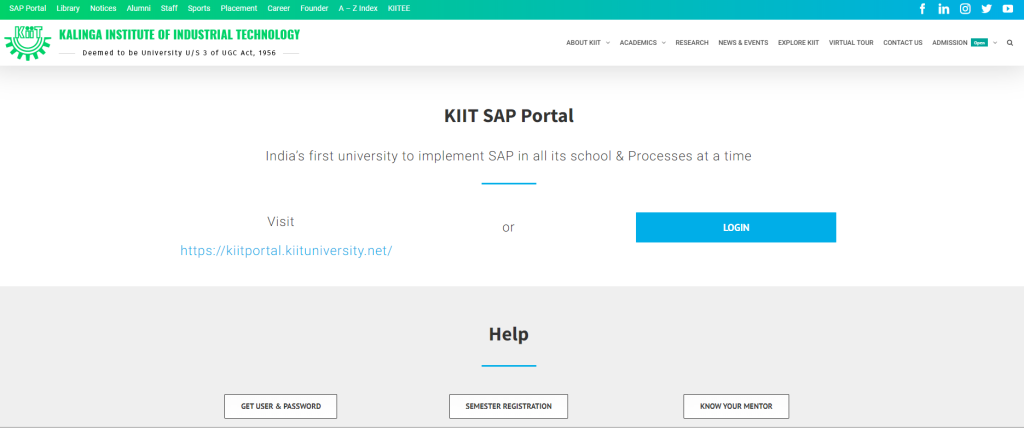Click Get User & Password button
This screenshot has height=428, width=1024.
[x=281, y=406]
